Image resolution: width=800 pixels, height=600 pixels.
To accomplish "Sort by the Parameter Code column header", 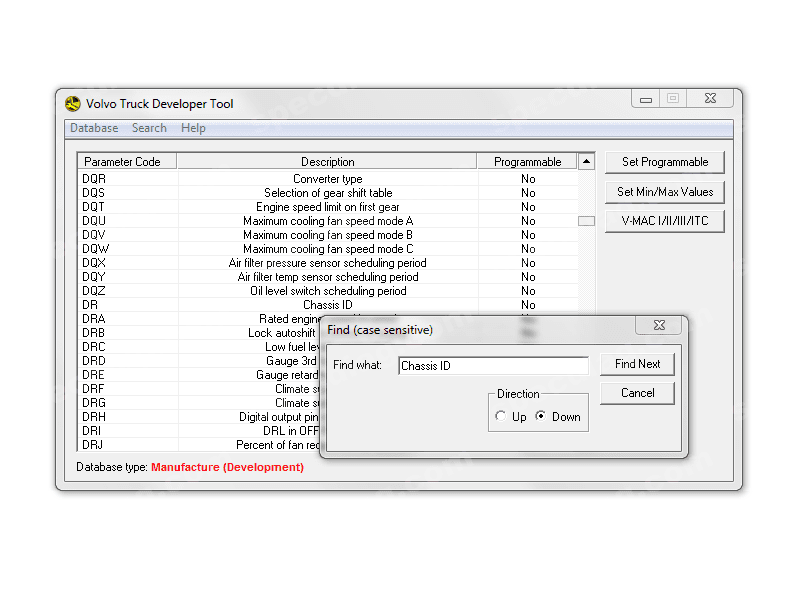I will pos(127,162).
